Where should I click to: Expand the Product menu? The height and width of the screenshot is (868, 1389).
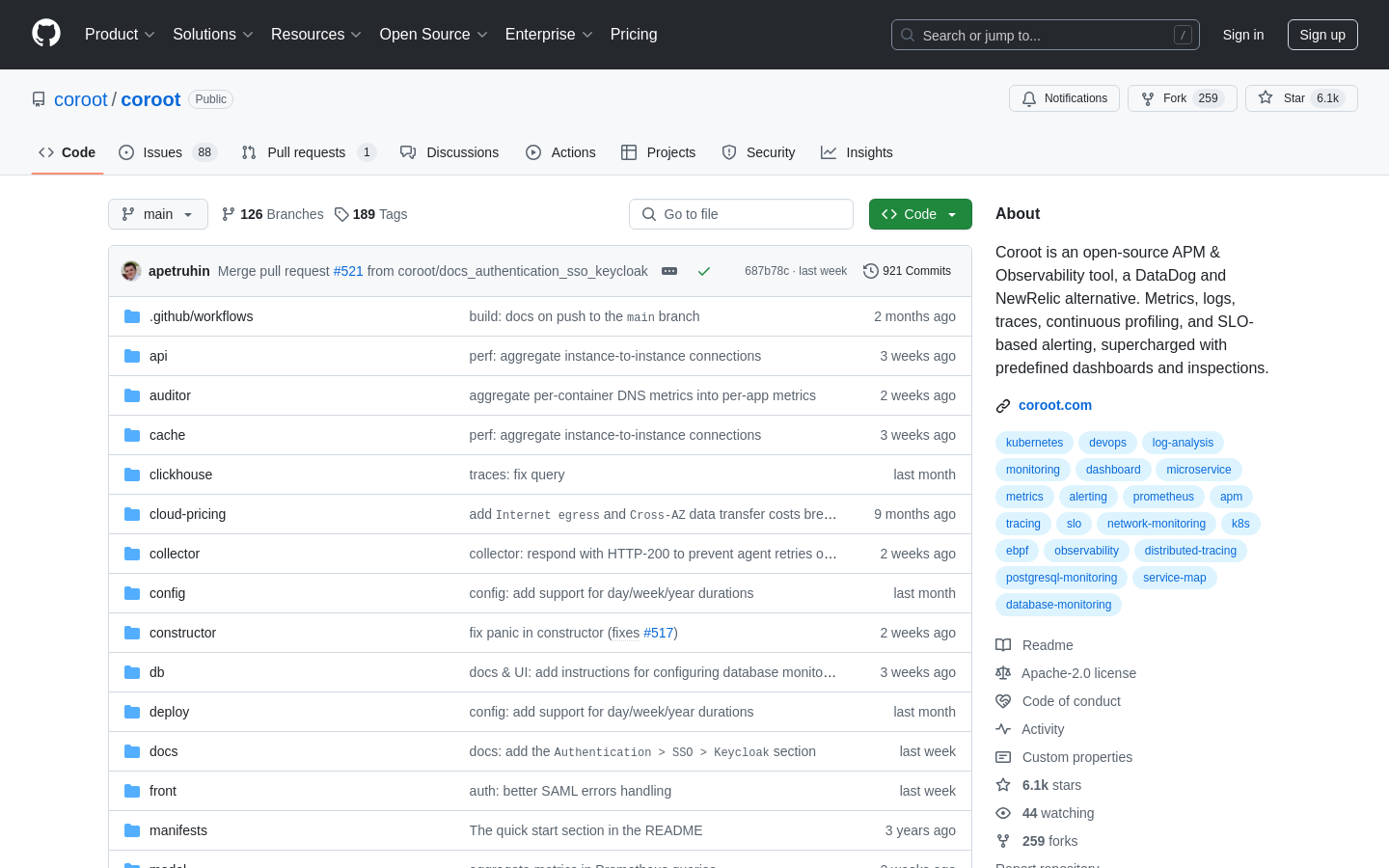(x=120, y=35)
